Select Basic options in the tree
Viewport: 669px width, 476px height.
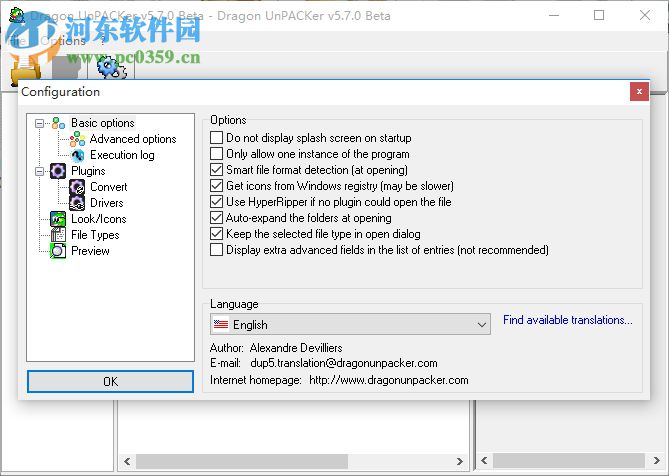pos(103,123)
